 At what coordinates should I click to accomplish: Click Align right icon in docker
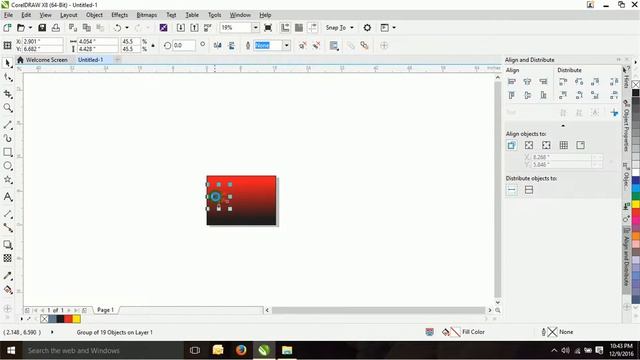pyautogui.click(x=543, y=82)
